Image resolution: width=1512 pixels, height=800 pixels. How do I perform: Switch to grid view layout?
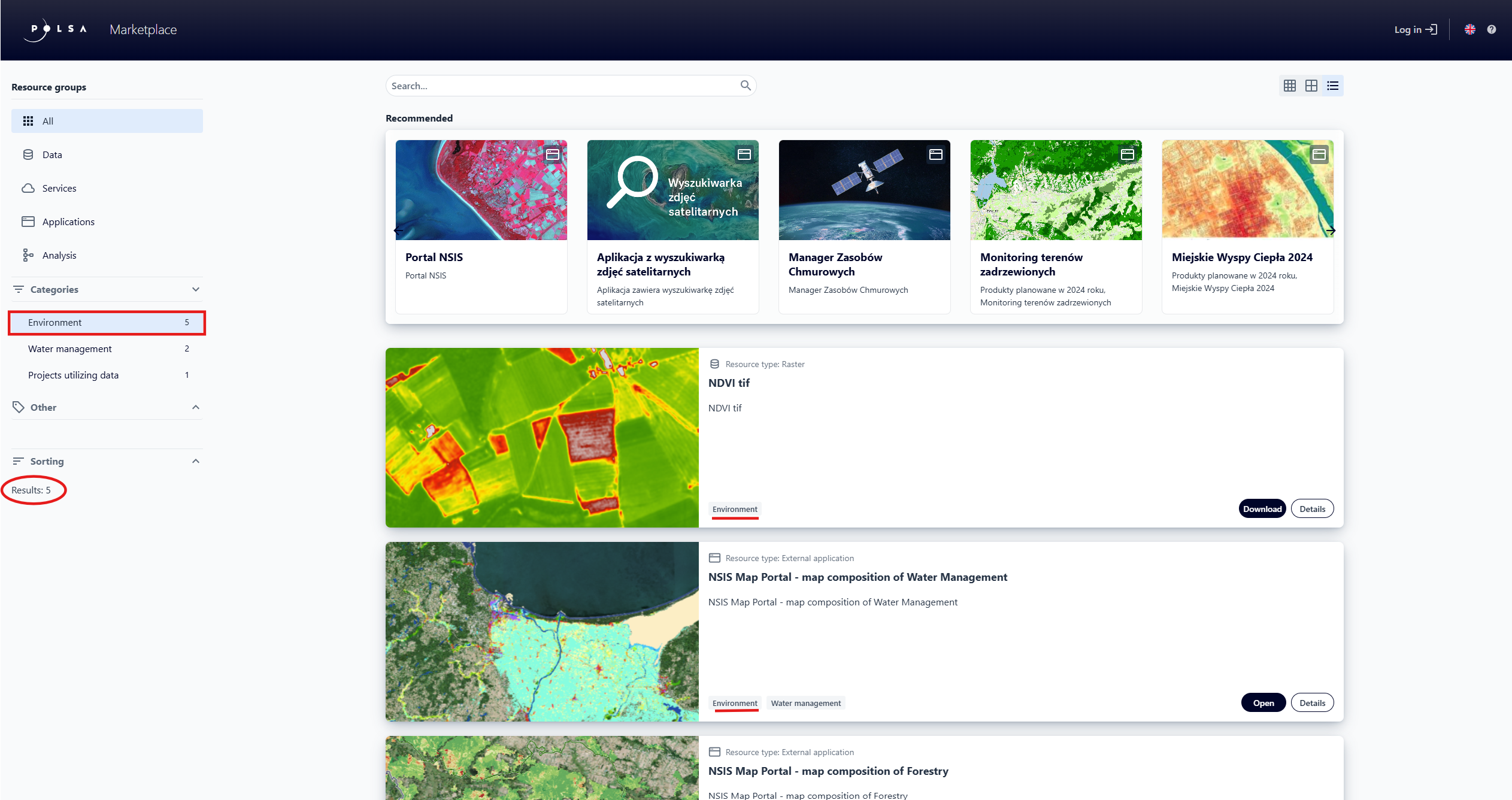(x=1289, y=86)
